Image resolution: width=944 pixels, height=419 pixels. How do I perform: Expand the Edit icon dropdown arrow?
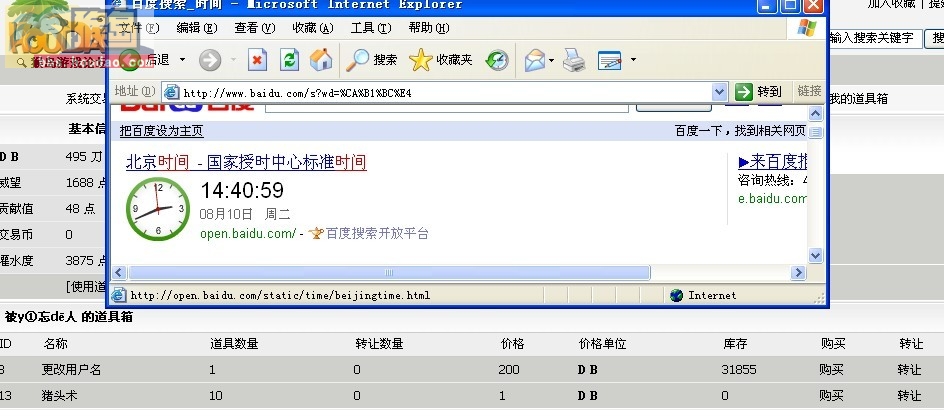click(633, 60)
